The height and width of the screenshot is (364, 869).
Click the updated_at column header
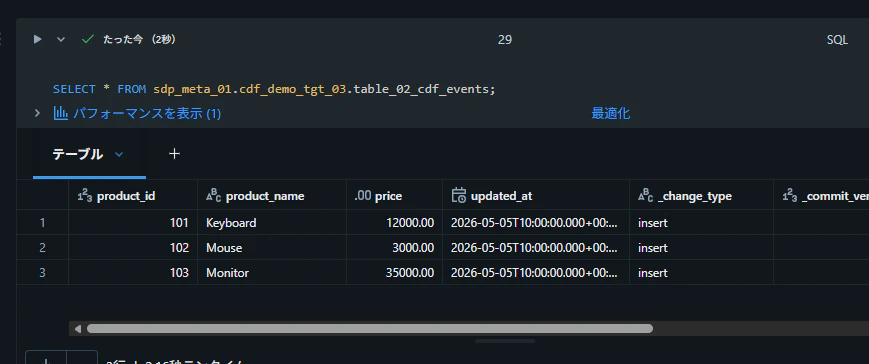[536, 196]
